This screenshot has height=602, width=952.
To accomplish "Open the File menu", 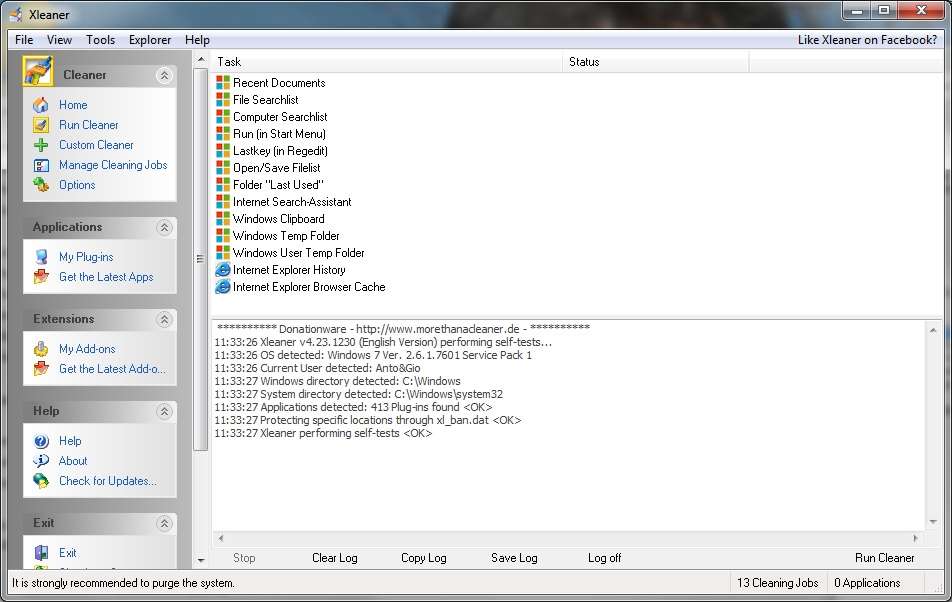I will point(24,39).
